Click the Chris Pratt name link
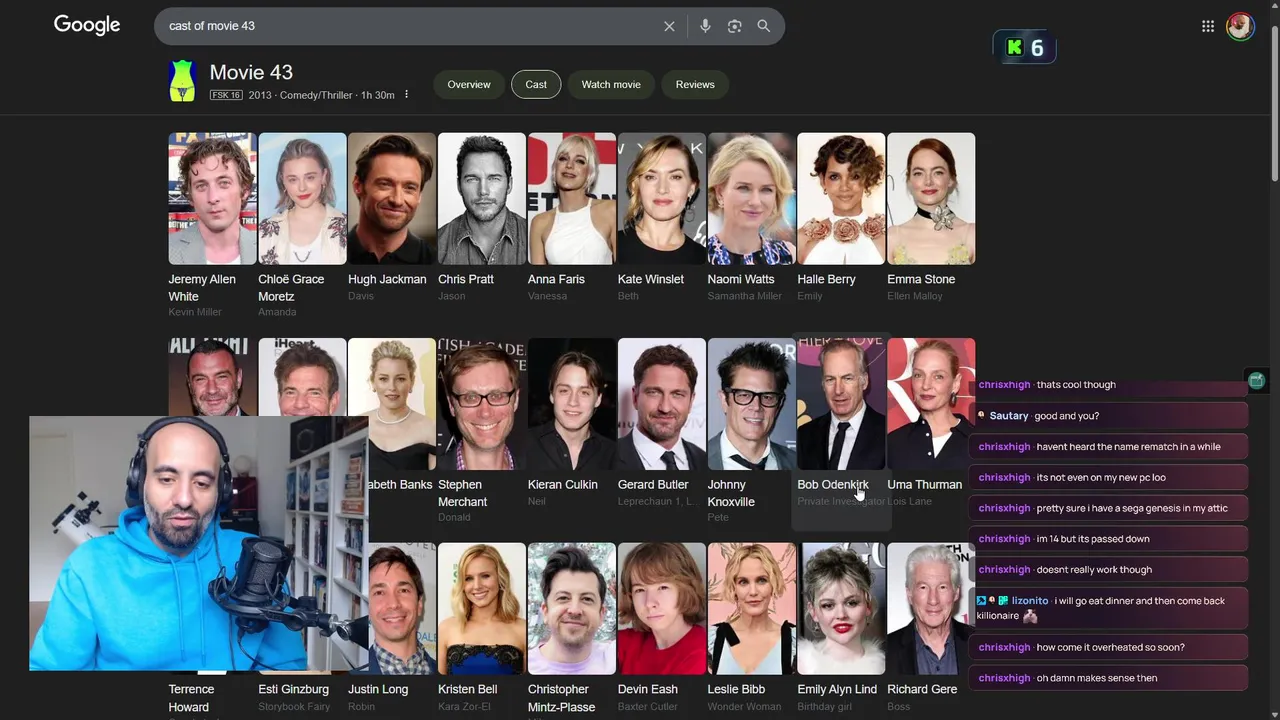1280x720 pixels. [x=466, y=279]
